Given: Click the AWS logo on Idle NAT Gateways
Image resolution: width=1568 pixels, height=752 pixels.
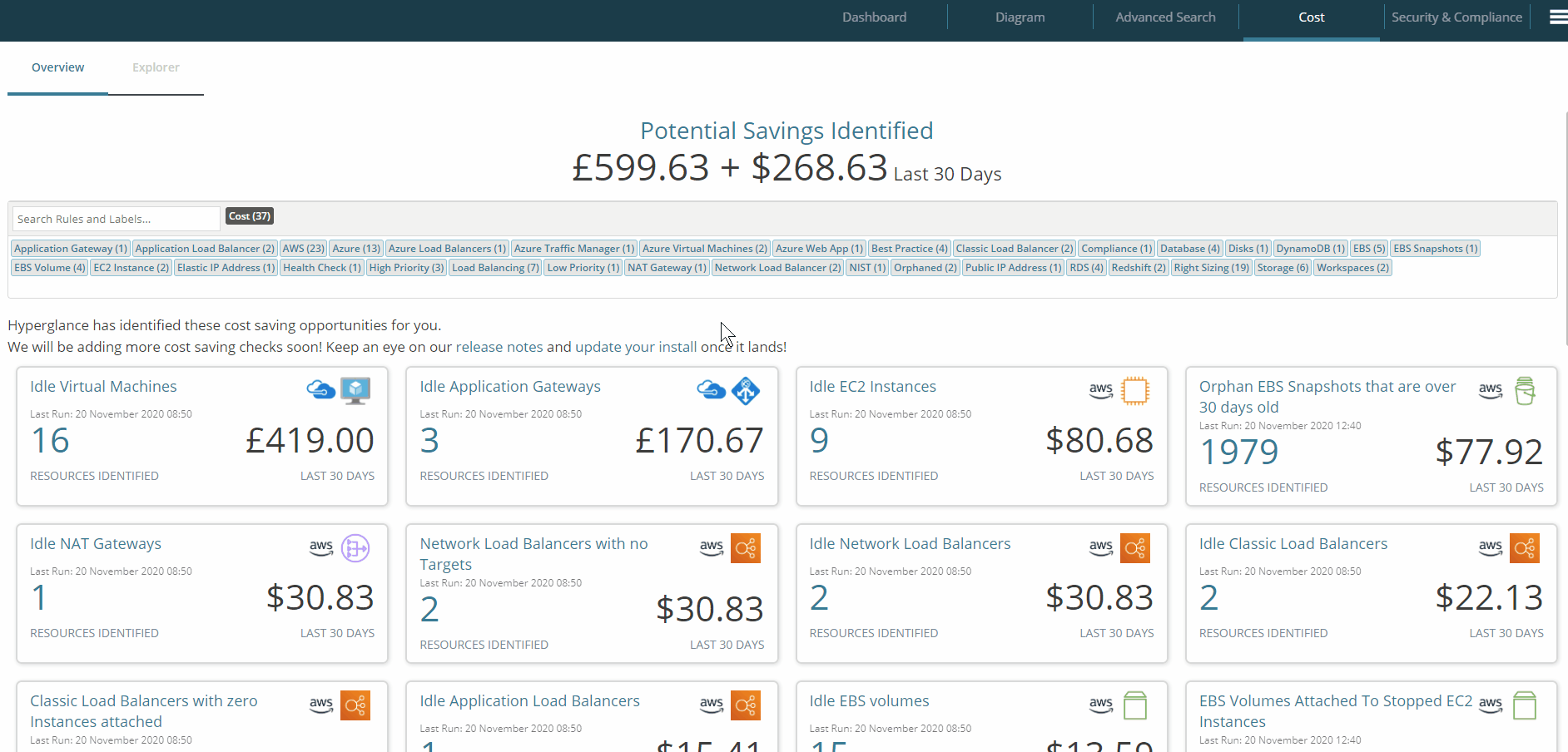Looking at the screenshot, I should [321, 547].
